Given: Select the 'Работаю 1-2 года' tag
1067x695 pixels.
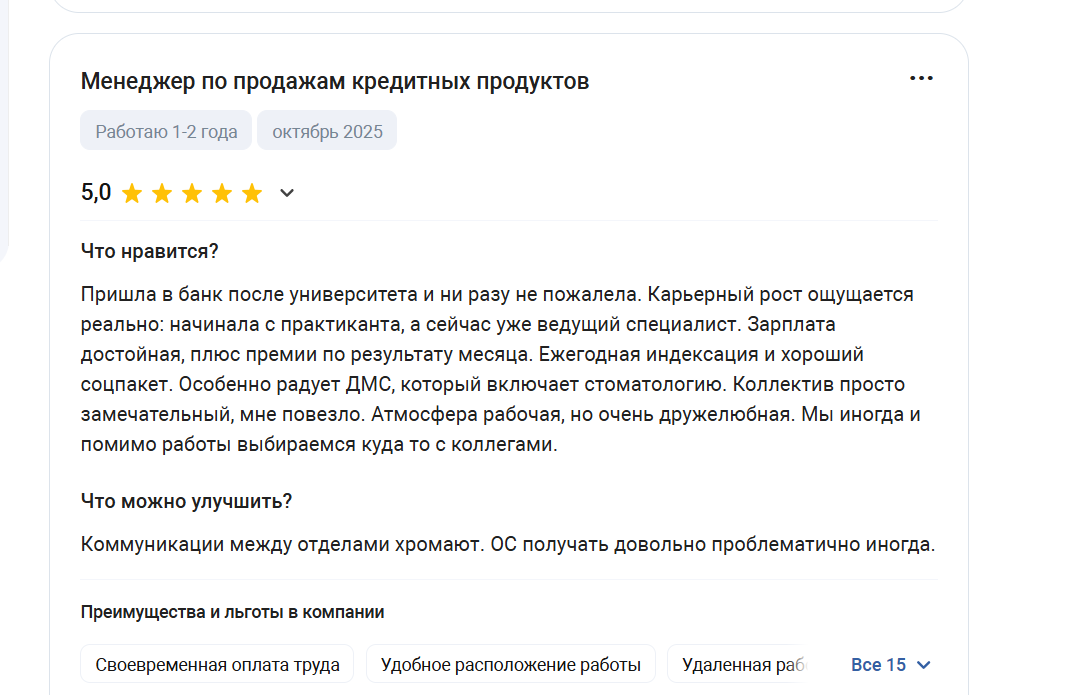Looking at the screenshot, I should (166, 131).
